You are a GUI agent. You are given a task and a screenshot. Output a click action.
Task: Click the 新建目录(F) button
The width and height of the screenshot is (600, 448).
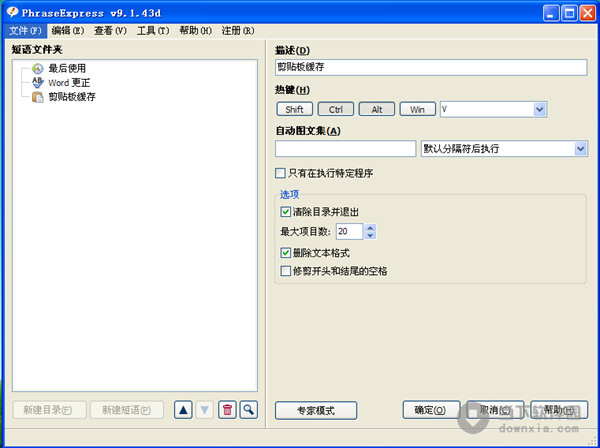[49, 410]
